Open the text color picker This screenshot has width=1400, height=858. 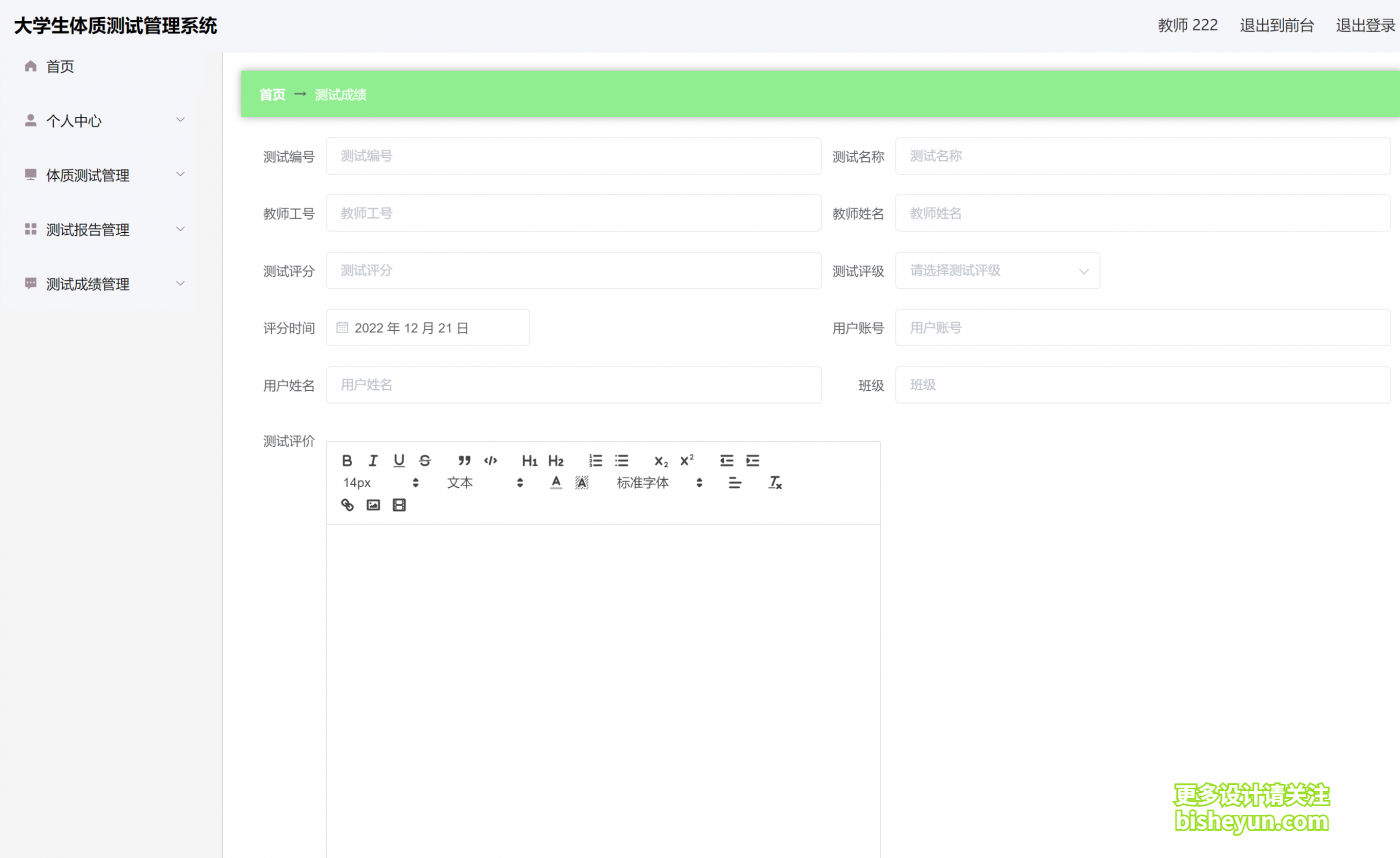[x=556, y=483]
